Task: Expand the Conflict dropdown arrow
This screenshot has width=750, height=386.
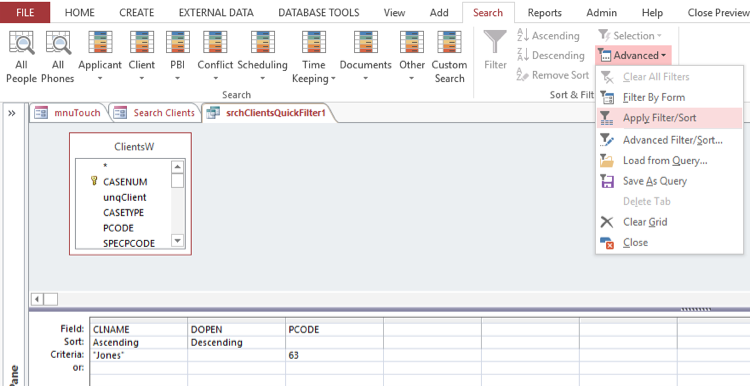Action: coord(215,78)
